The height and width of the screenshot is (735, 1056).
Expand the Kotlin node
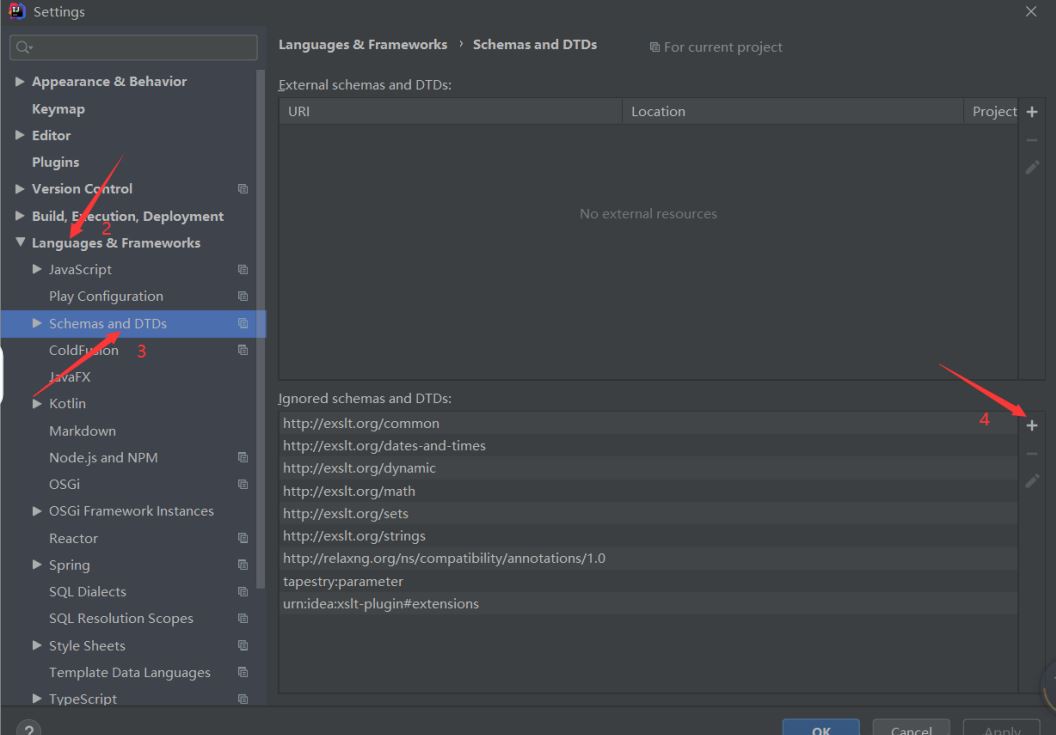click(37, 404)
